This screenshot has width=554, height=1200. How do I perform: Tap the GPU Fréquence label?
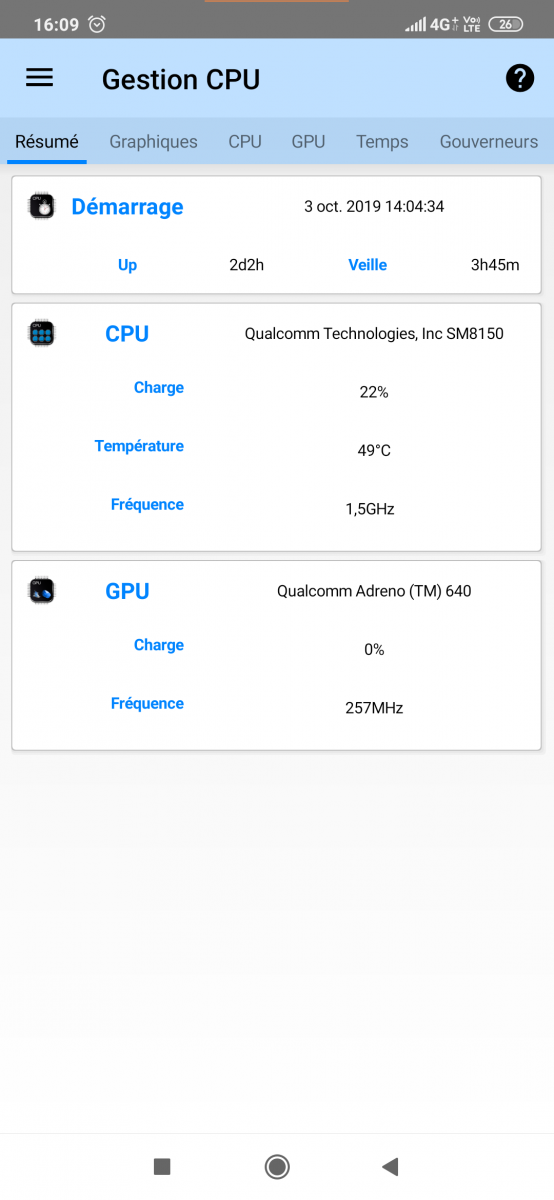[x=147, y=703]
